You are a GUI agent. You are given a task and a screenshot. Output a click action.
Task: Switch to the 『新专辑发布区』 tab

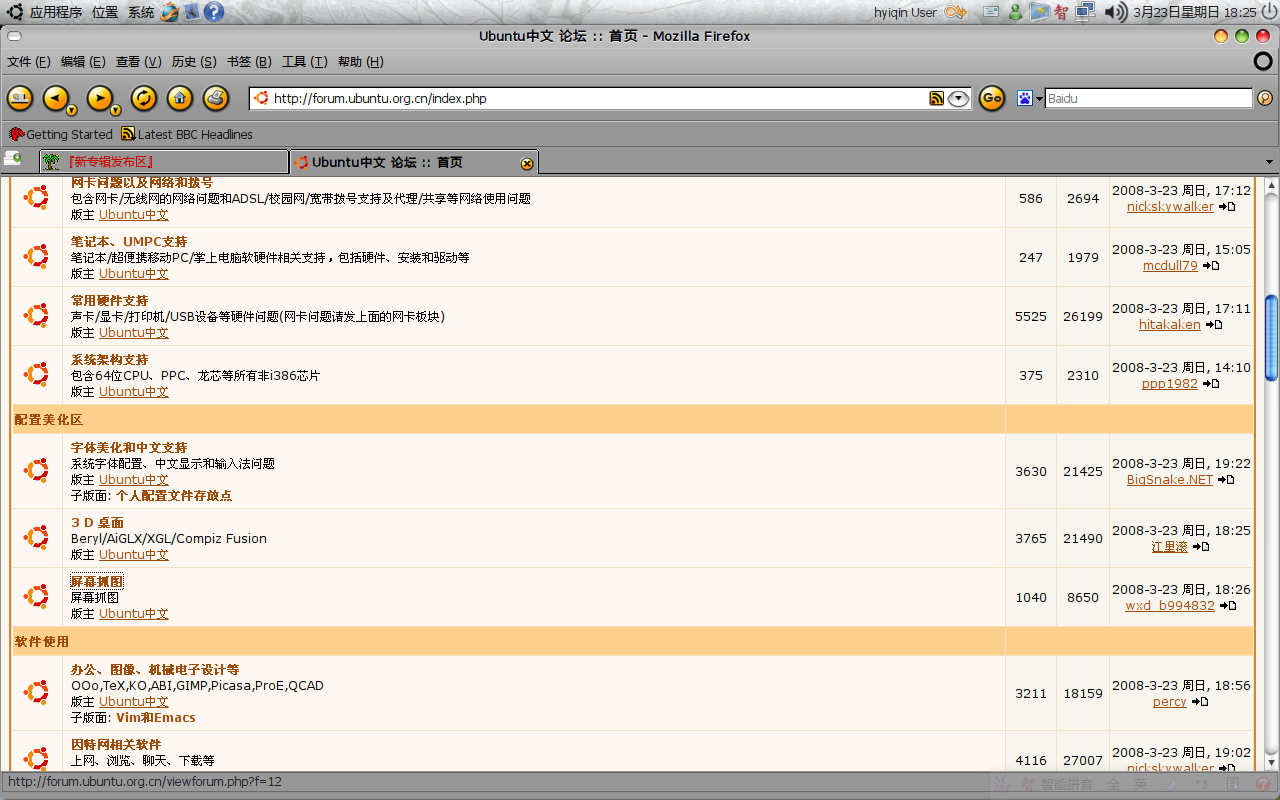coord(164,162)
